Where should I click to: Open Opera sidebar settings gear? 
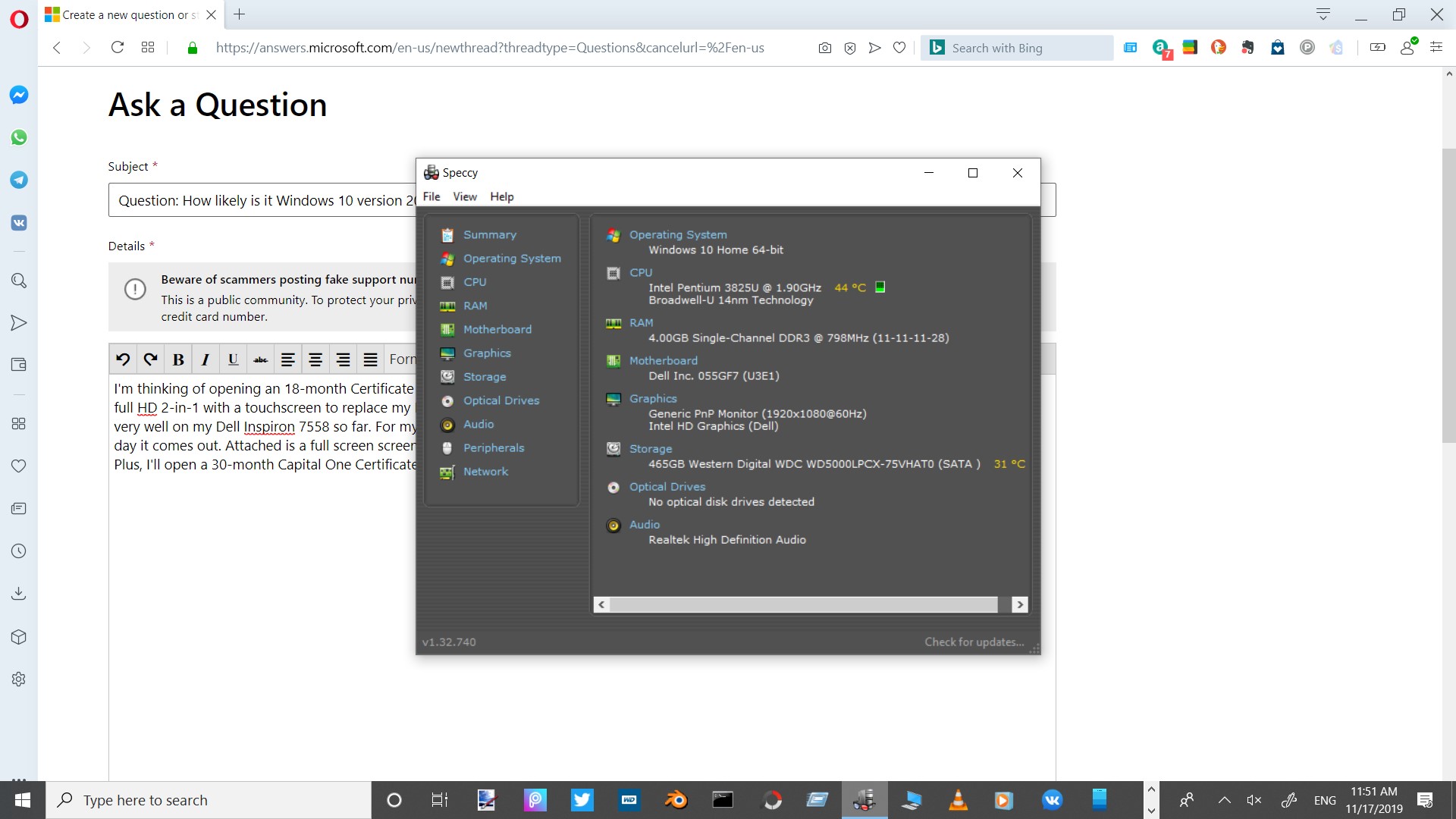coord(19,679)
